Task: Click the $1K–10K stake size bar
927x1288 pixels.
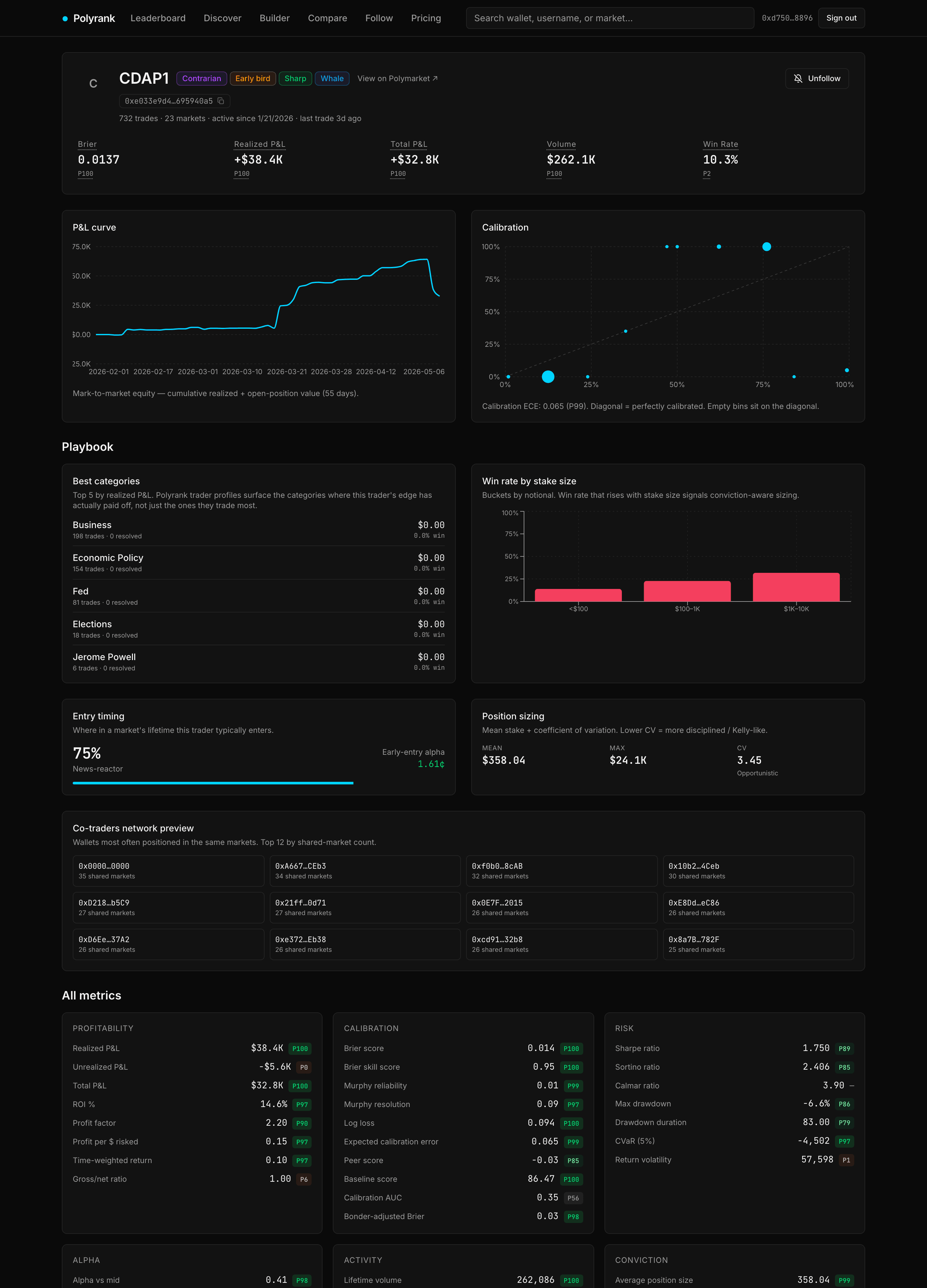Action: point(796,587)
